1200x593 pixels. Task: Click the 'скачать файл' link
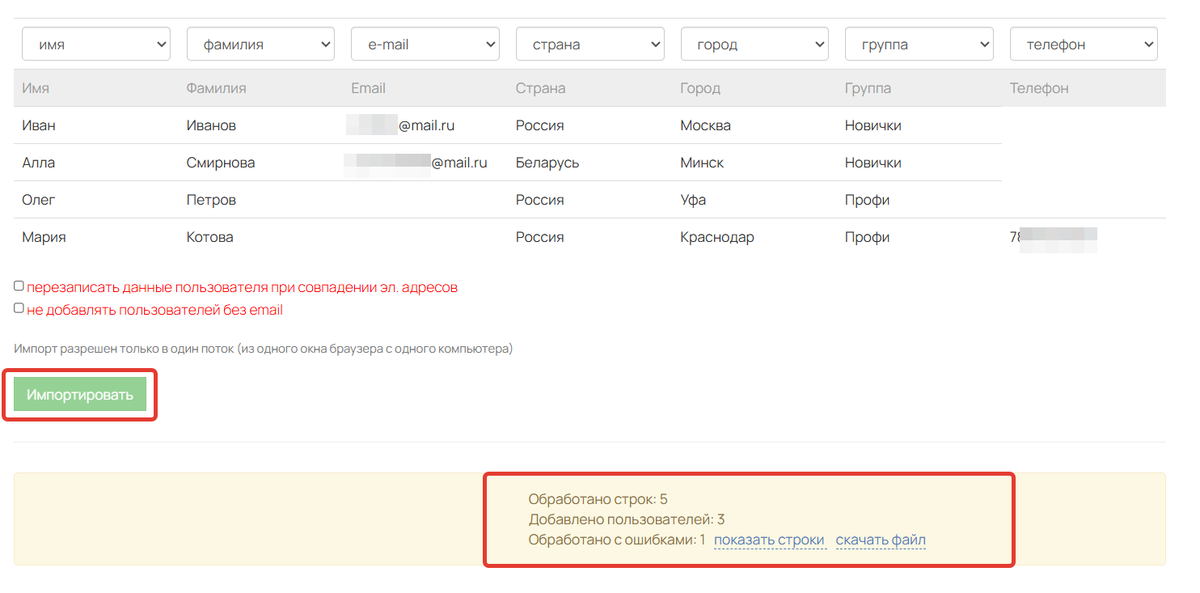[881, 540]
